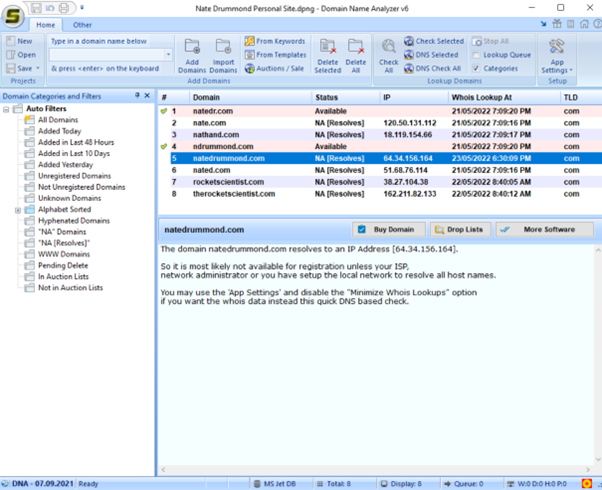Open App Settings menu
602x490 pixels.
[x=557, y=56]
